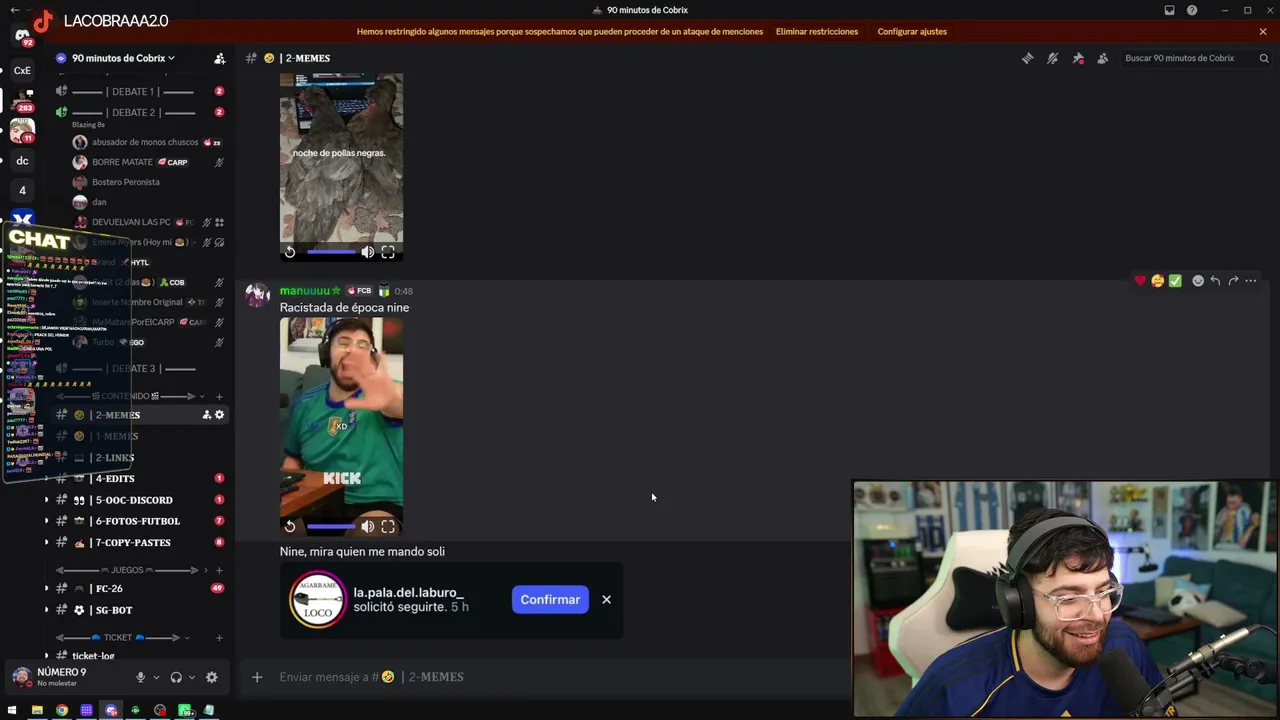Dismiss the red restriction banner
Screen dimensions: 1280x720
(x=1263, y=32)
